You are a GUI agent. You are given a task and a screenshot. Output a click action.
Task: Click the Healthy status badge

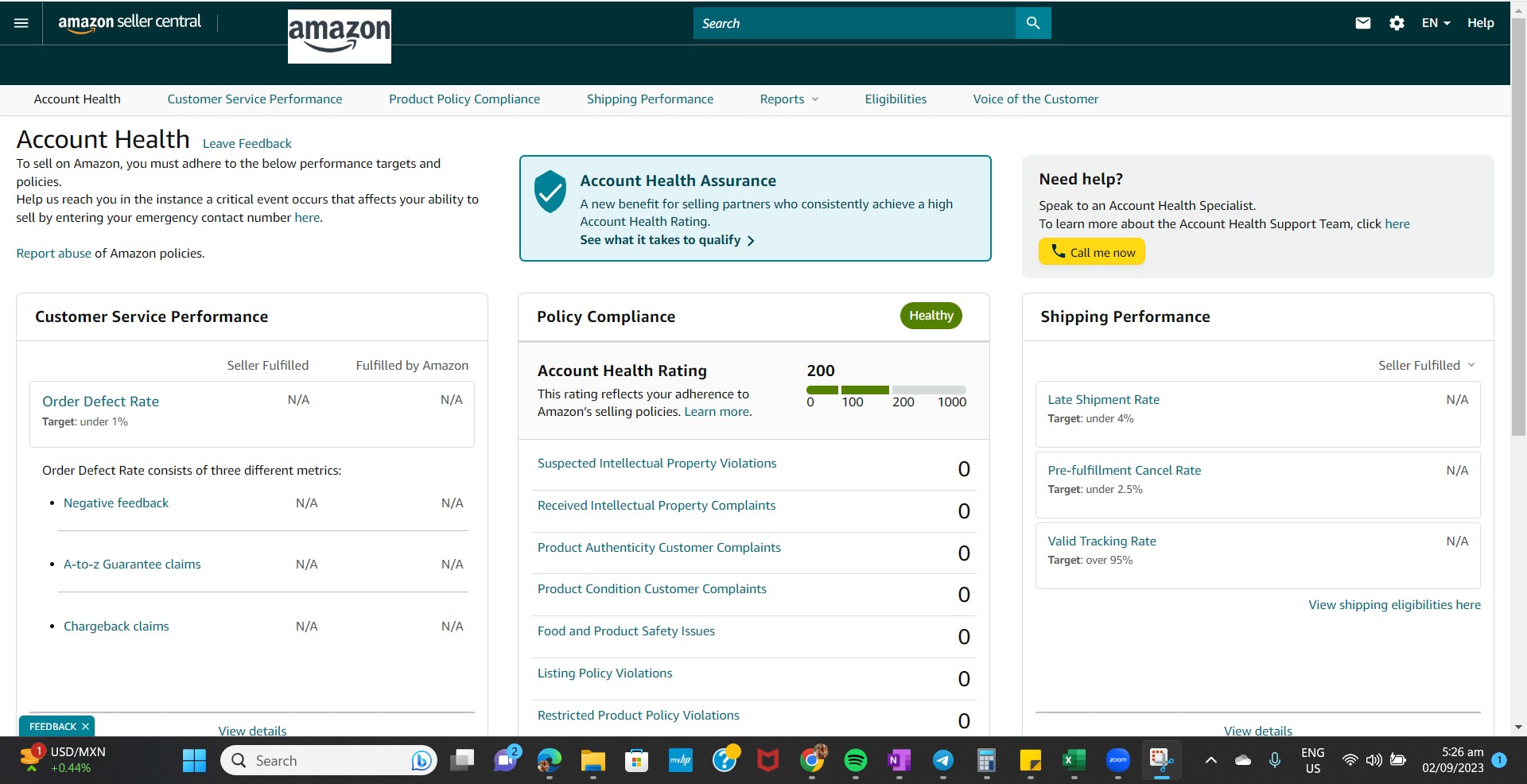931,316
